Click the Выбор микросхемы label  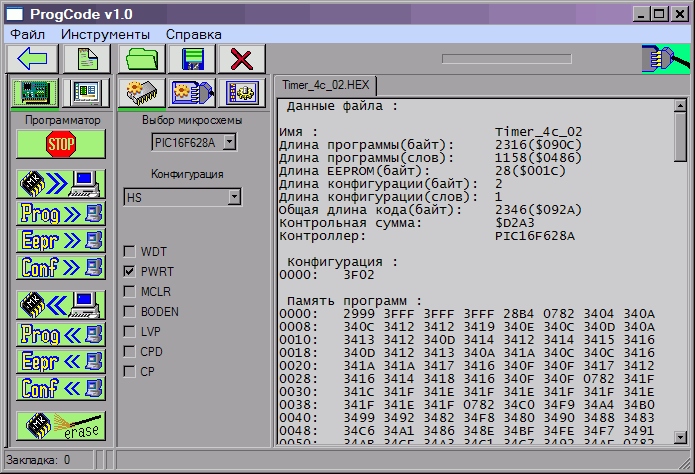[x=192, y=120]
